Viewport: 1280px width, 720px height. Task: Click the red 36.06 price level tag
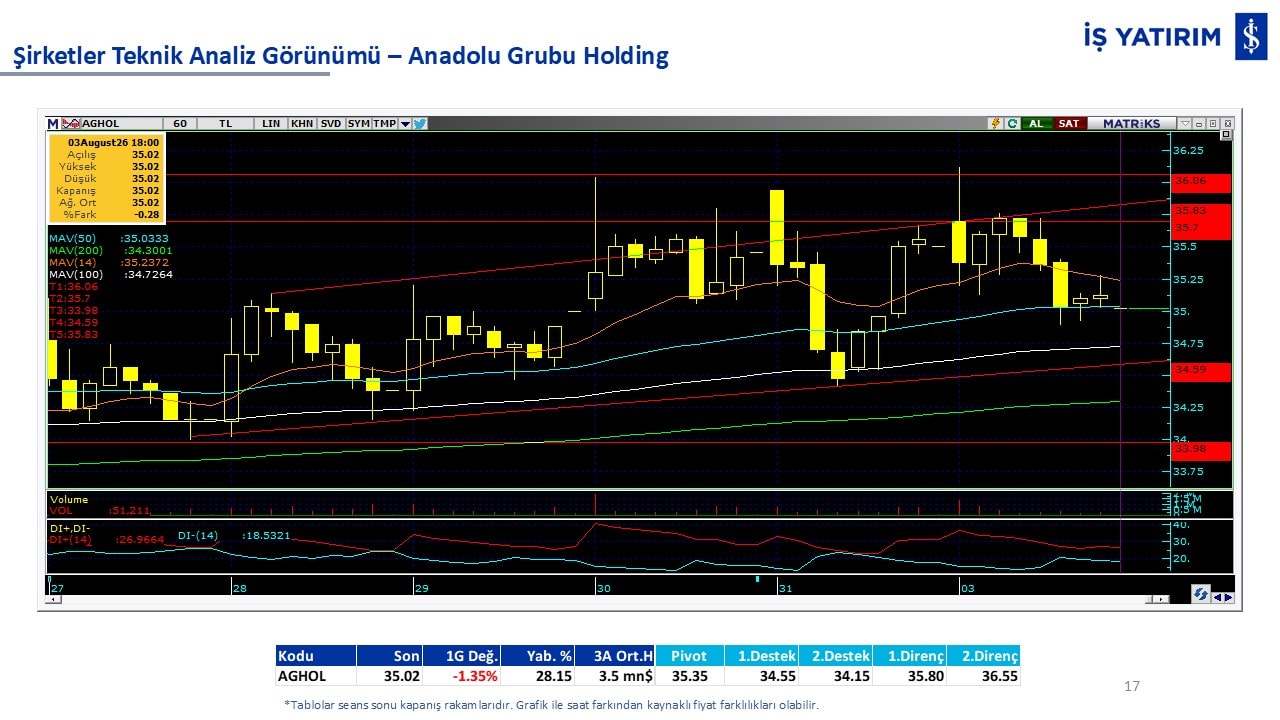(1201, 182)
